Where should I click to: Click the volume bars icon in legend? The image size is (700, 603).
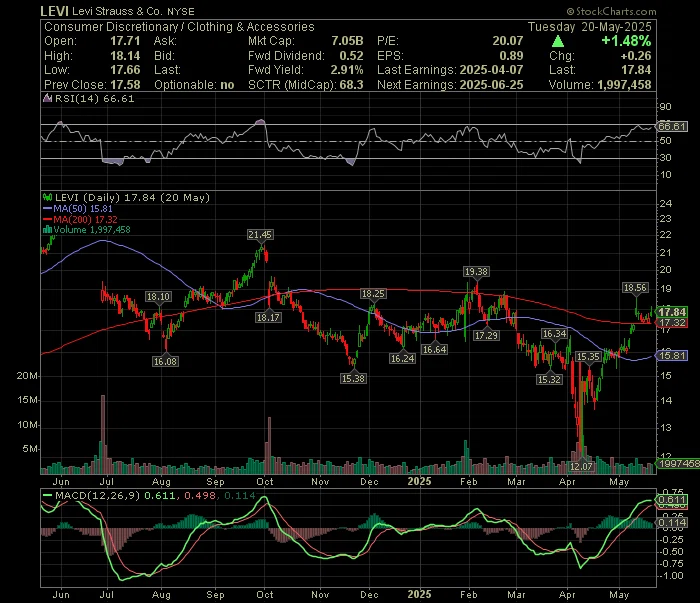(47, 230)
